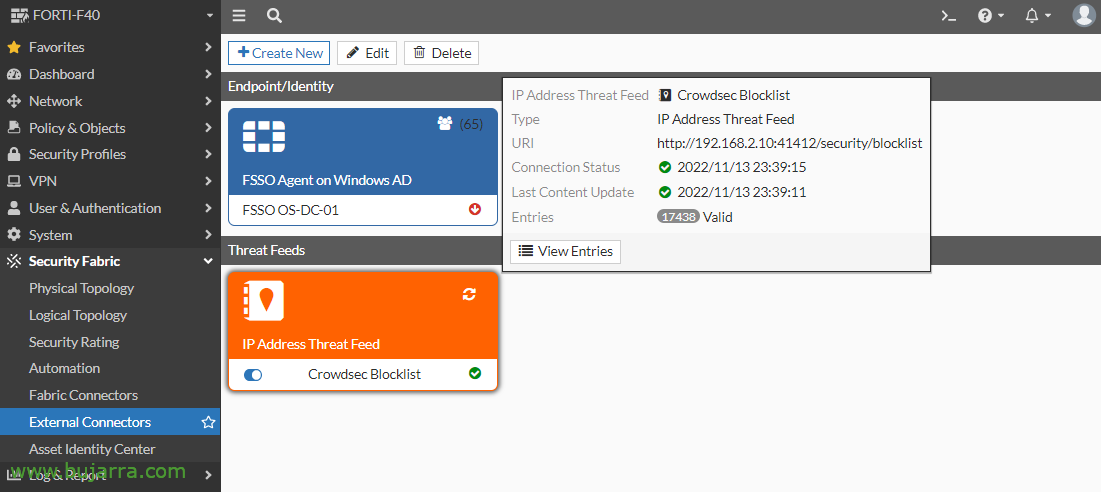Click the VPN monitor icon
This screenshot has height=492, width=1101.
pos(13,181)
